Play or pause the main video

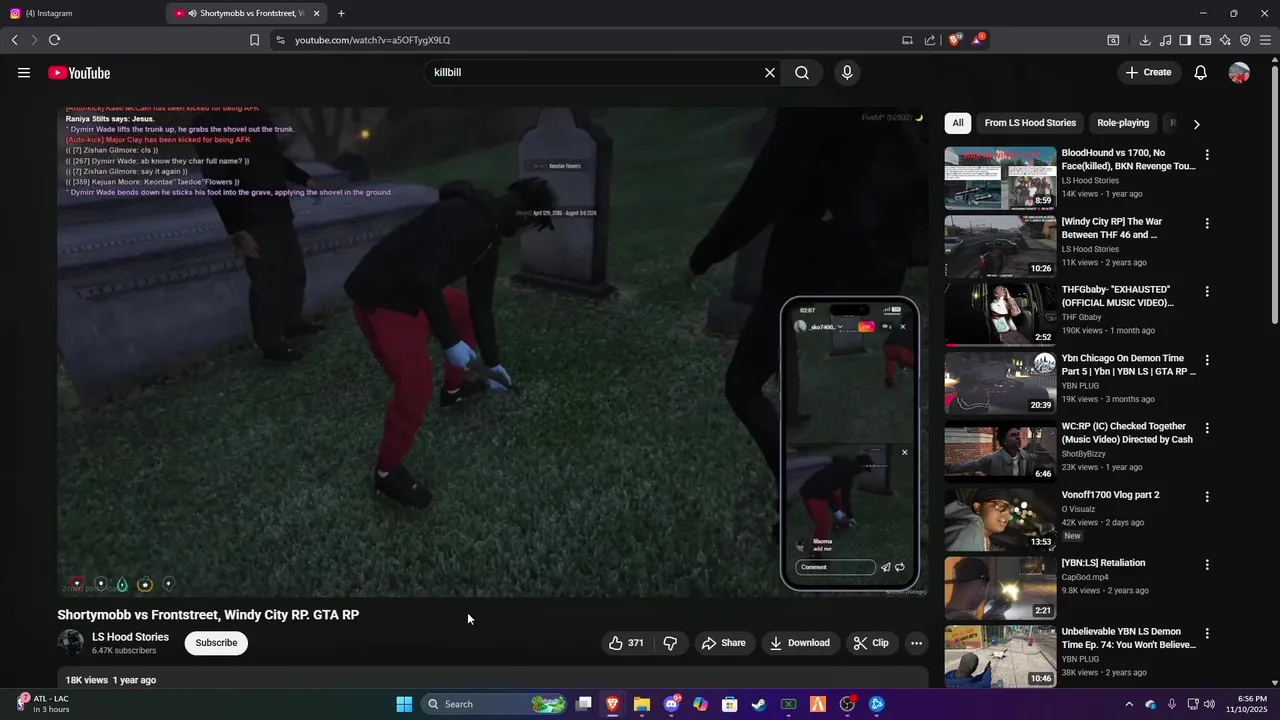point(492,350)
